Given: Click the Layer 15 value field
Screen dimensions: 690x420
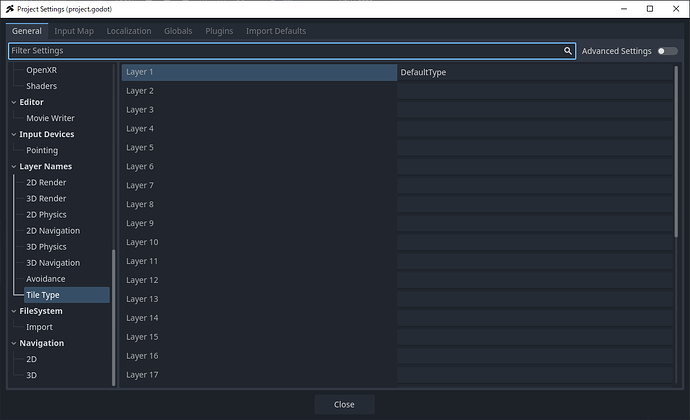Looking at the screenshot, I should pyautogui.click(x=535, y=337).
